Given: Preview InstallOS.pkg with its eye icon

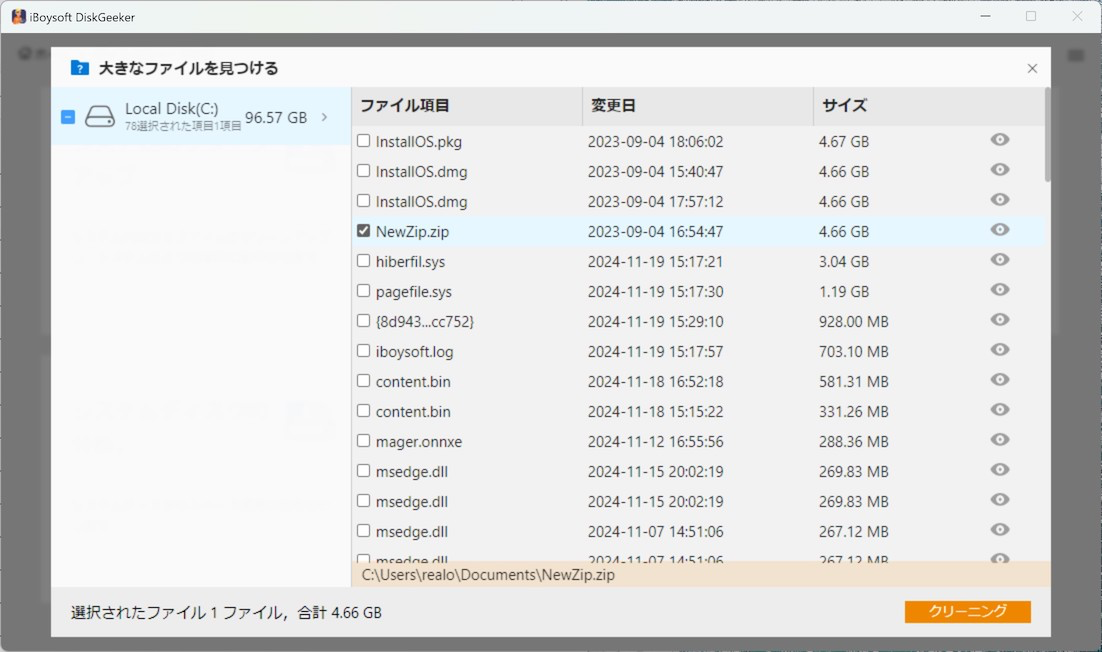Looking at the screenshot, I should point(999,140).
